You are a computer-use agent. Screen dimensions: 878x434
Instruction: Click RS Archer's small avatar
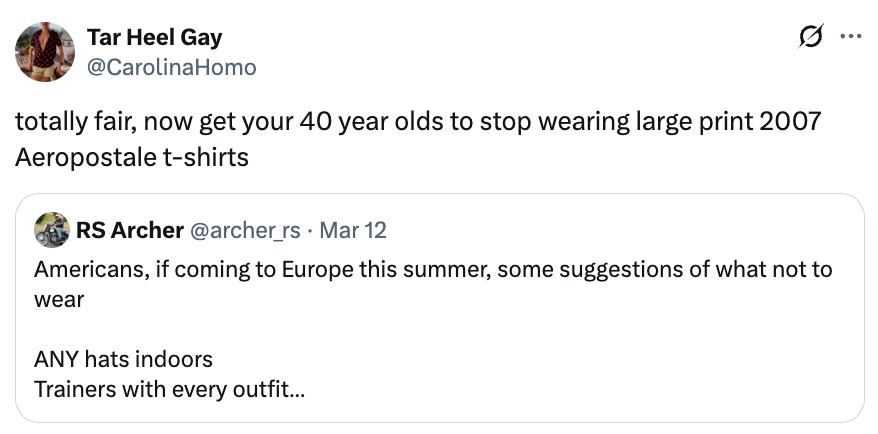point(51,230)
